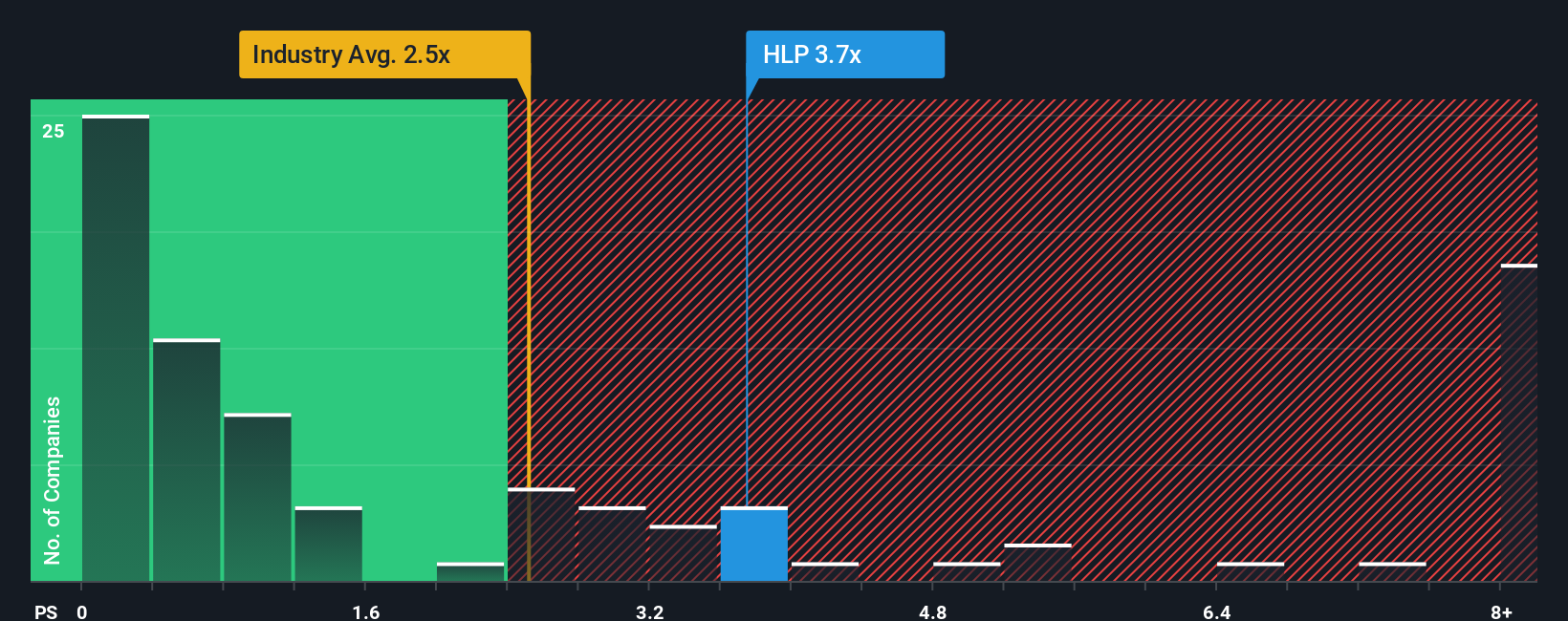Viewport: 1568px width, 621px height.
Task: Select the second-tallest green bar
Action: click(x=186, y=460)
